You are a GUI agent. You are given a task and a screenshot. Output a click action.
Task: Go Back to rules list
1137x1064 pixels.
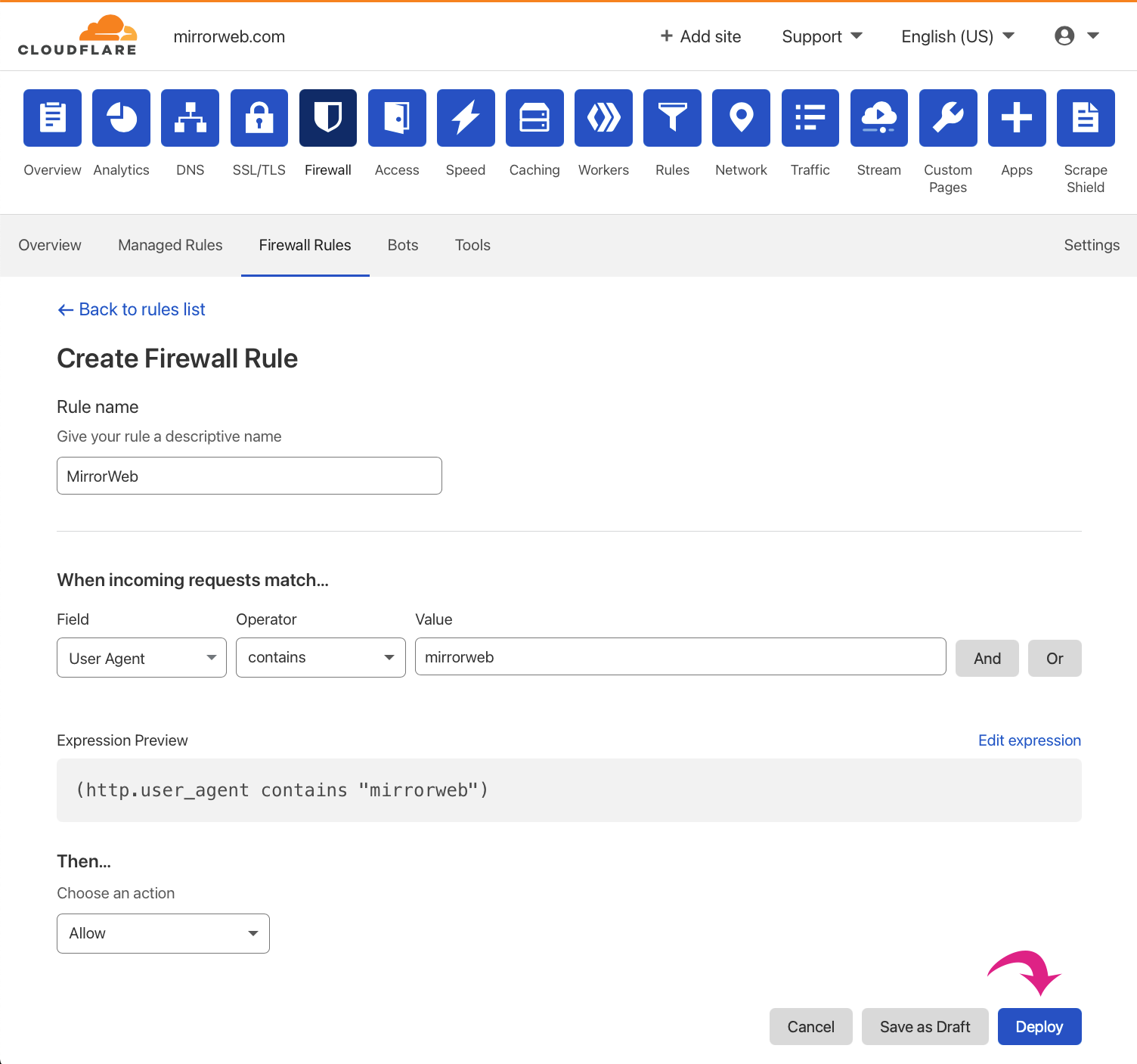132,309
